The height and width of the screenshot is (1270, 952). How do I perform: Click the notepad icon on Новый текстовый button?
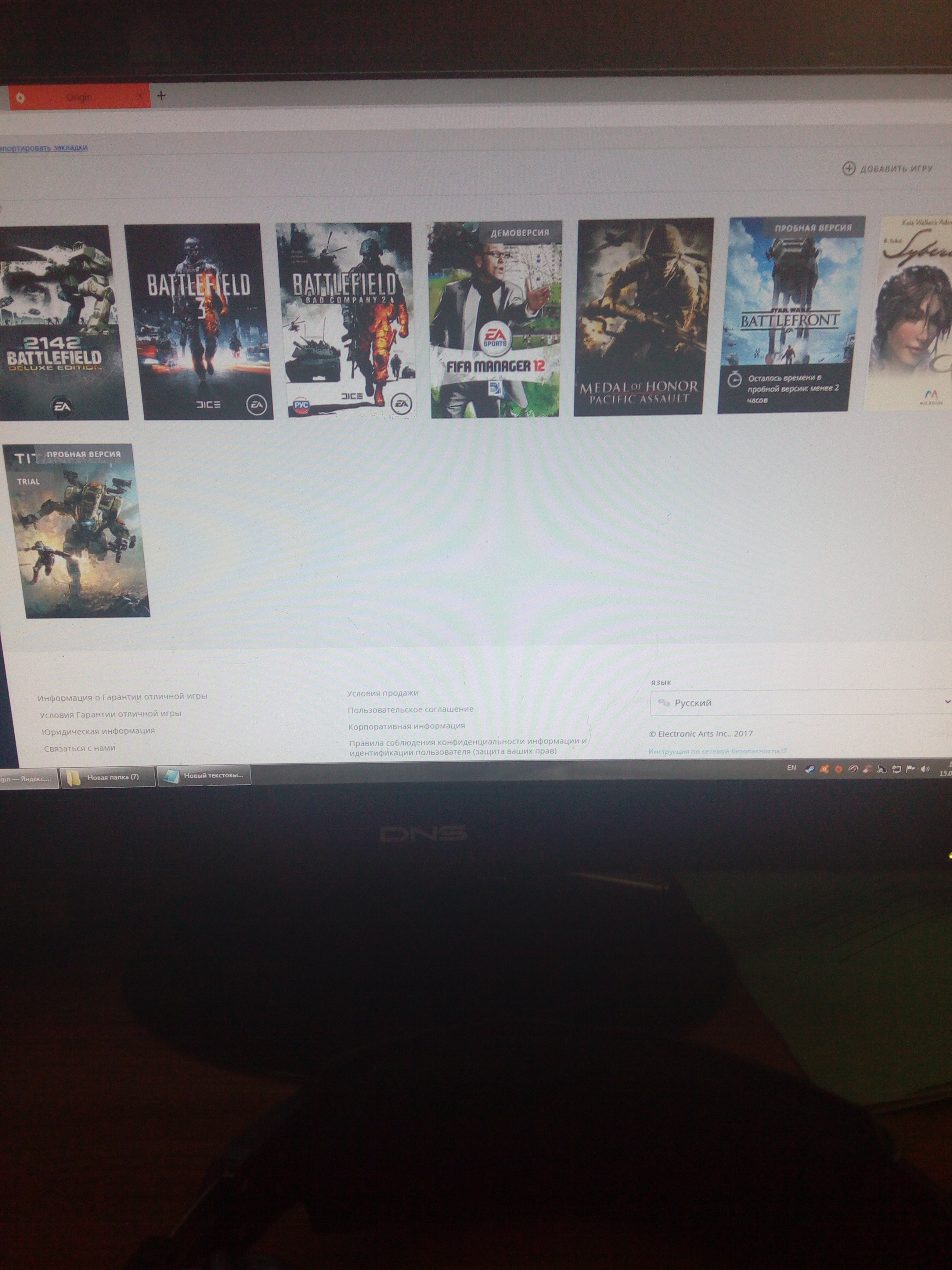(171, 776)
